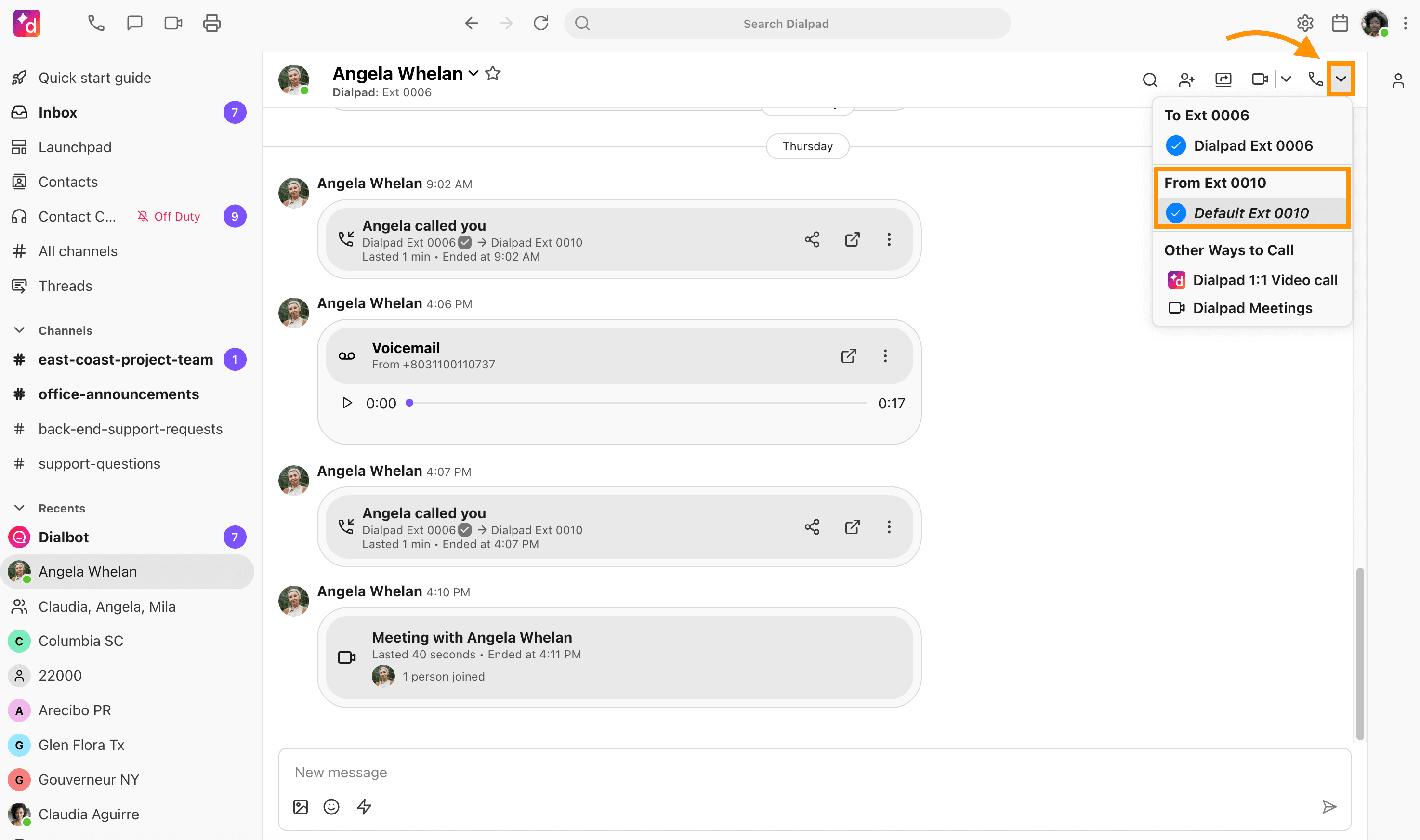Choose Dialpad Meetings from the call menu
Screen dimensions: 1420x840
(x=1252, y=308)
